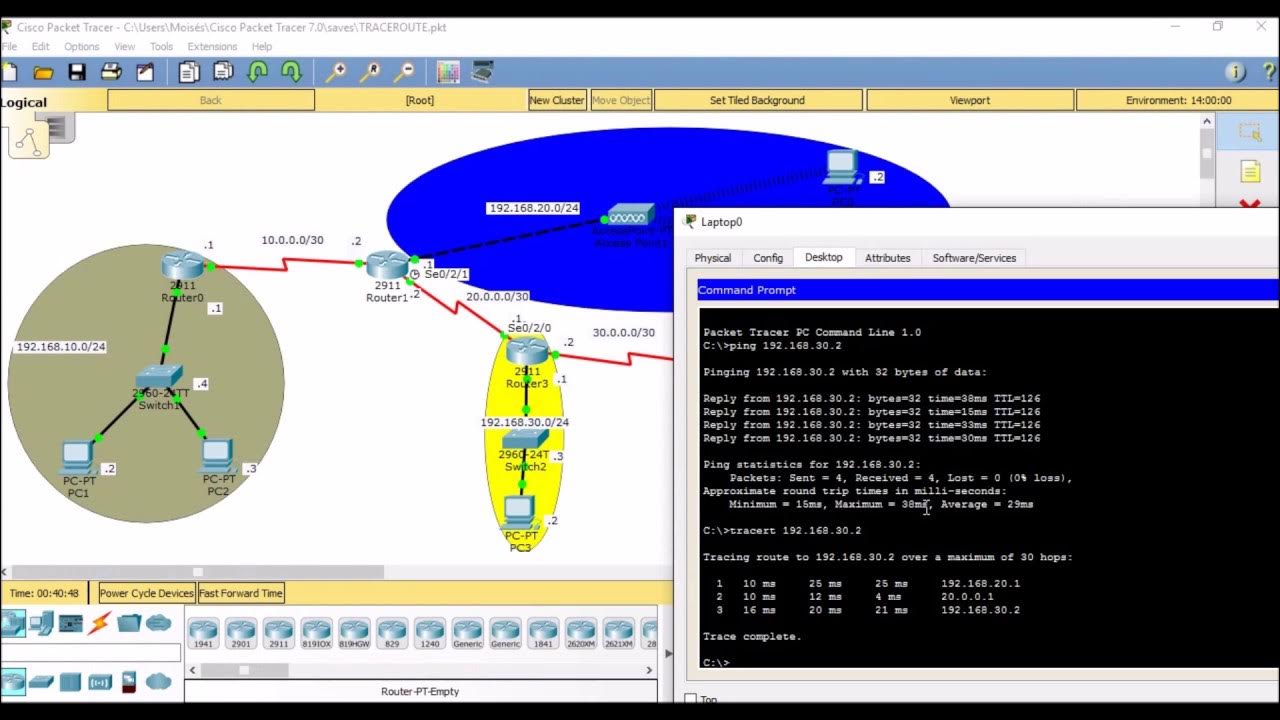Click the New Cluster button
Image resolution: width=1280 pixels, height=720 pixels.
tap(557, 100)
